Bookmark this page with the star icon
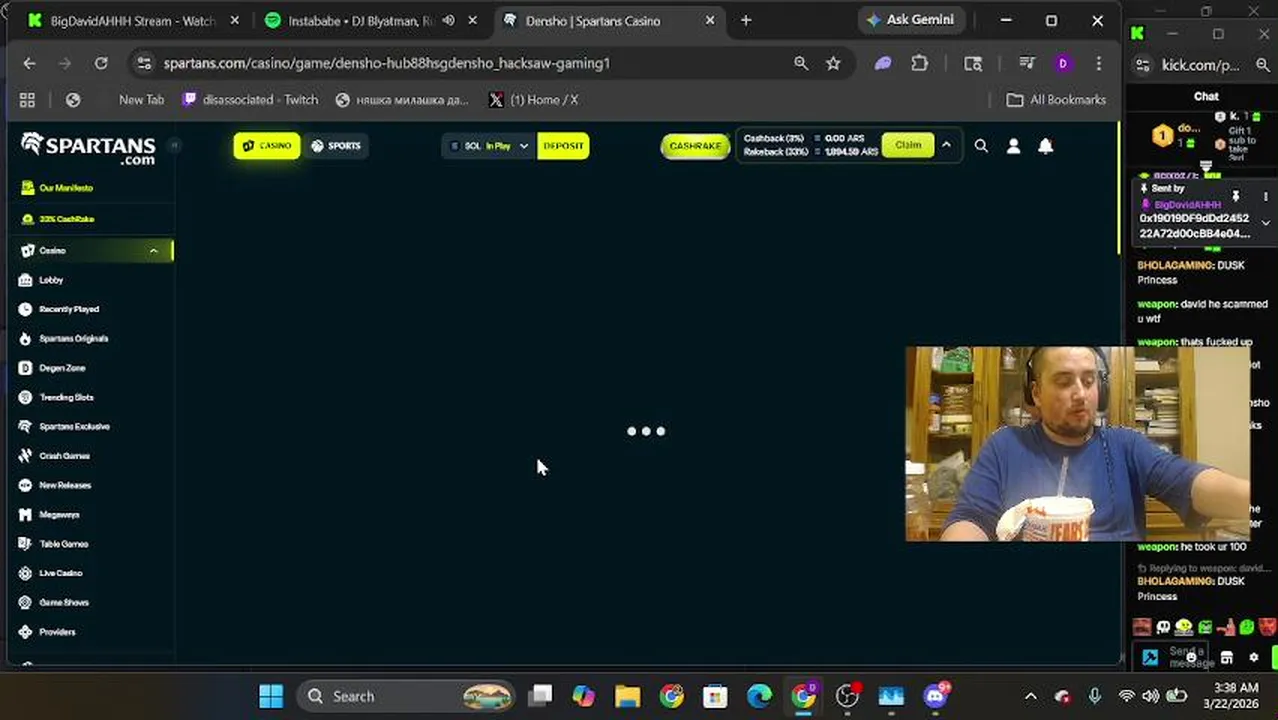This screenshot has width=1278, height=720. [x=833, y=63]
